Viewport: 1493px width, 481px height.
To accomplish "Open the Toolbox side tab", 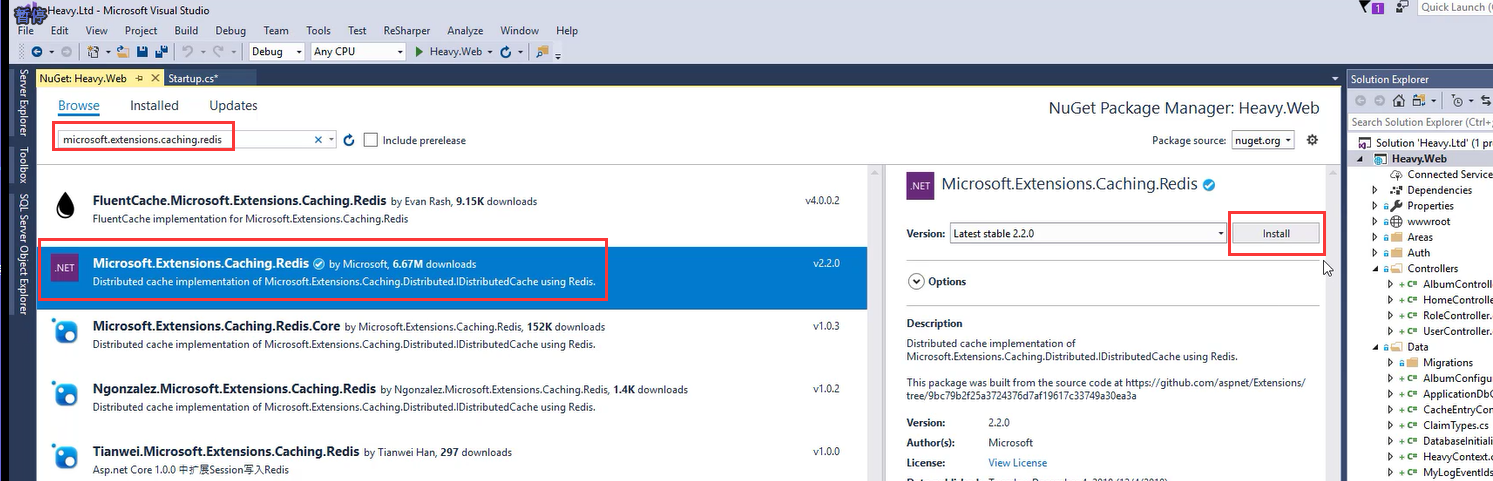I will pyautogui.click(x=23, y=166).
